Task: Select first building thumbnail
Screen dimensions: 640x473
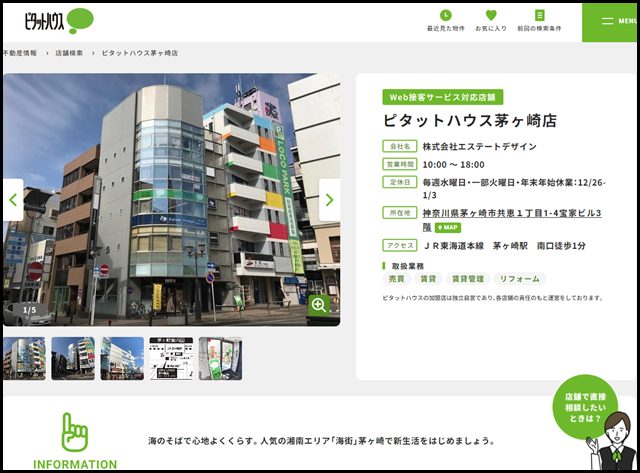Action: pos(24,359)
